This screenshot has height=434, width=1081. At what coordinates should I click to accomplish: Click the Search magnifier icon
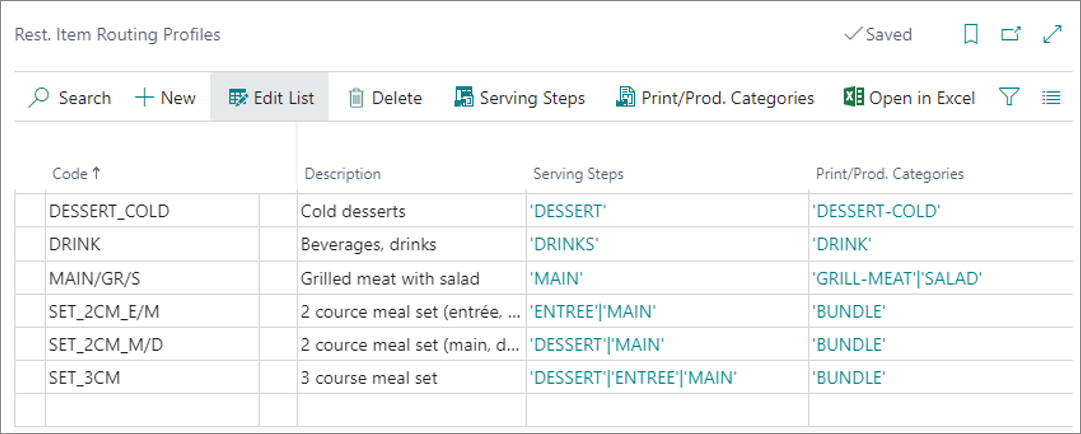coord(39,98)
